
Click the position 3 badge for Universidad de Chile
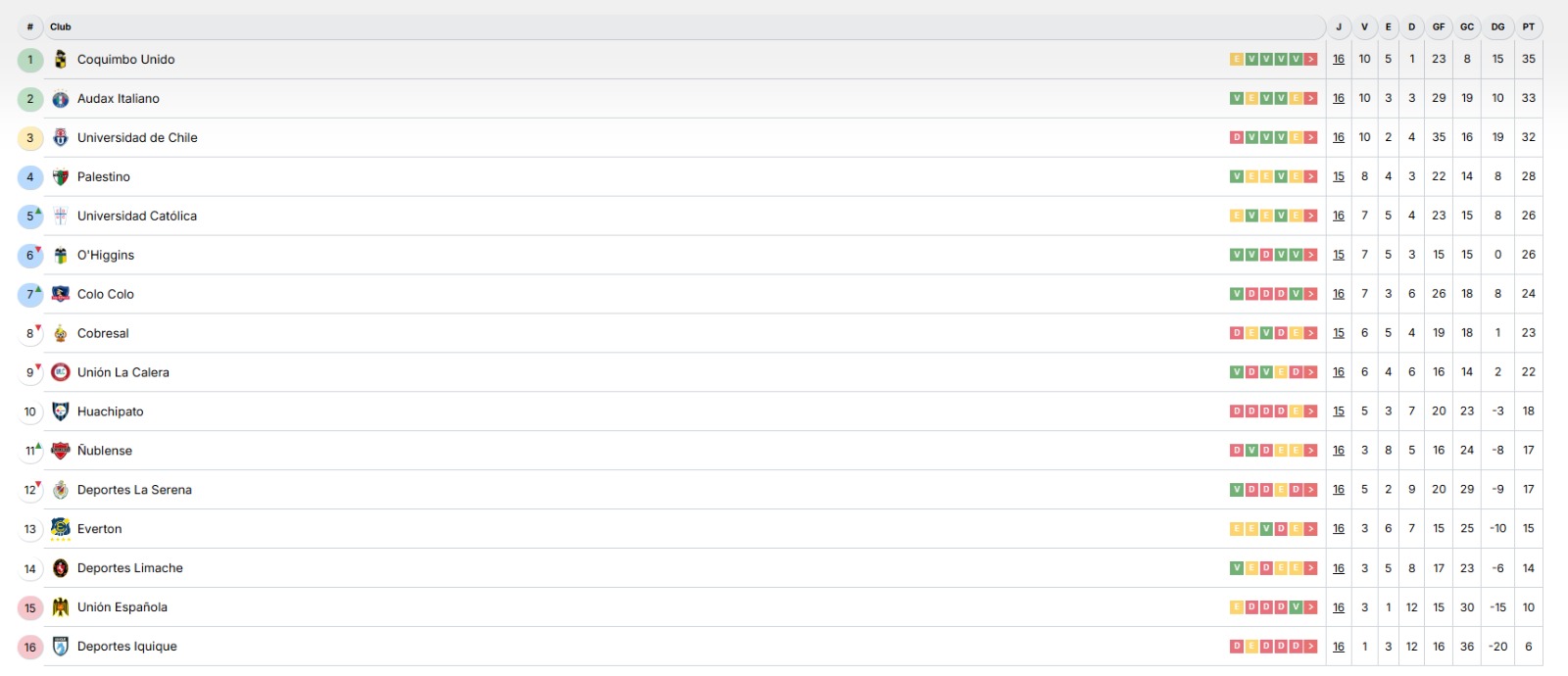tap(30, 138)
